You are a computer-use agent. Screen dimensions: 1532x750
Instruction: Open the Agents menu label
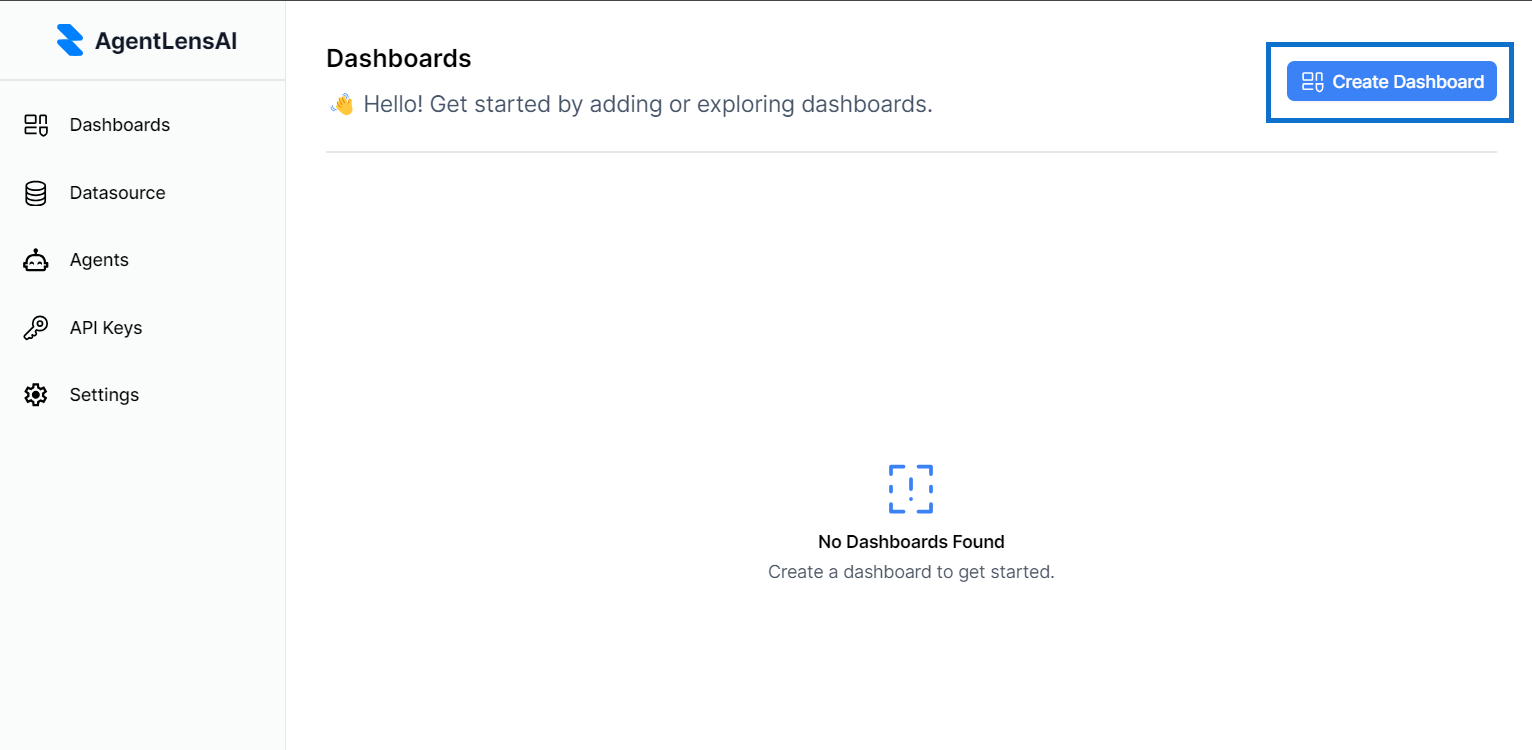99,260
